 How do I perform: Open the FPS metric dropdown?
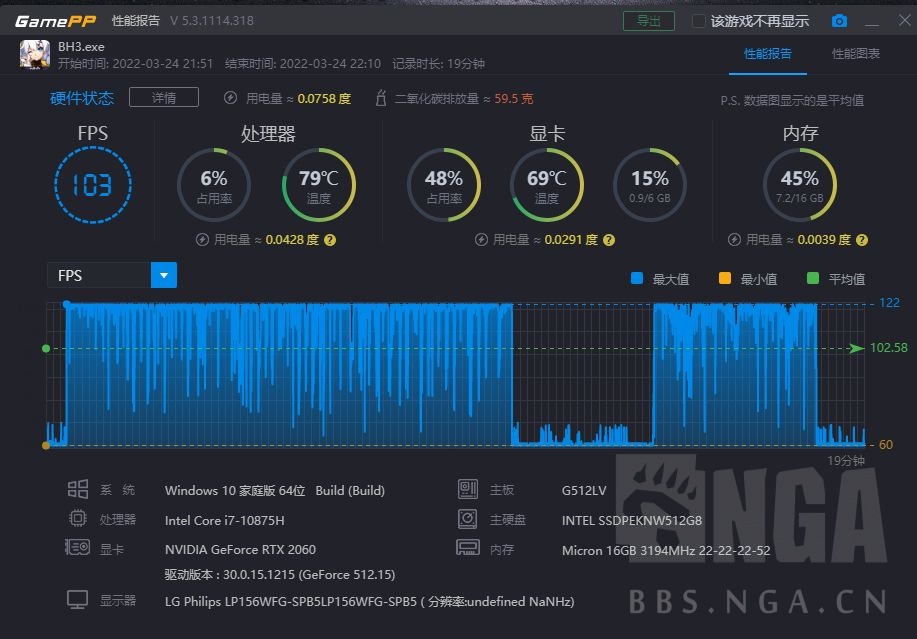coord(163,275)
